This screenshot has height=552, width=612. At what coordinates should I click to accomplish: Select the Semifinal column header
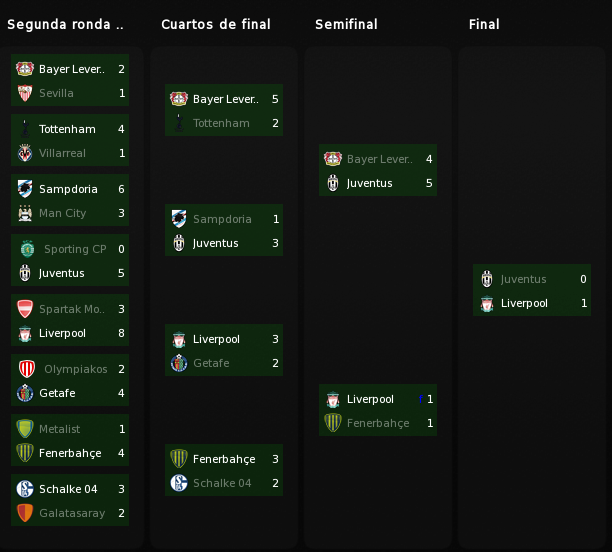(346, 24)
